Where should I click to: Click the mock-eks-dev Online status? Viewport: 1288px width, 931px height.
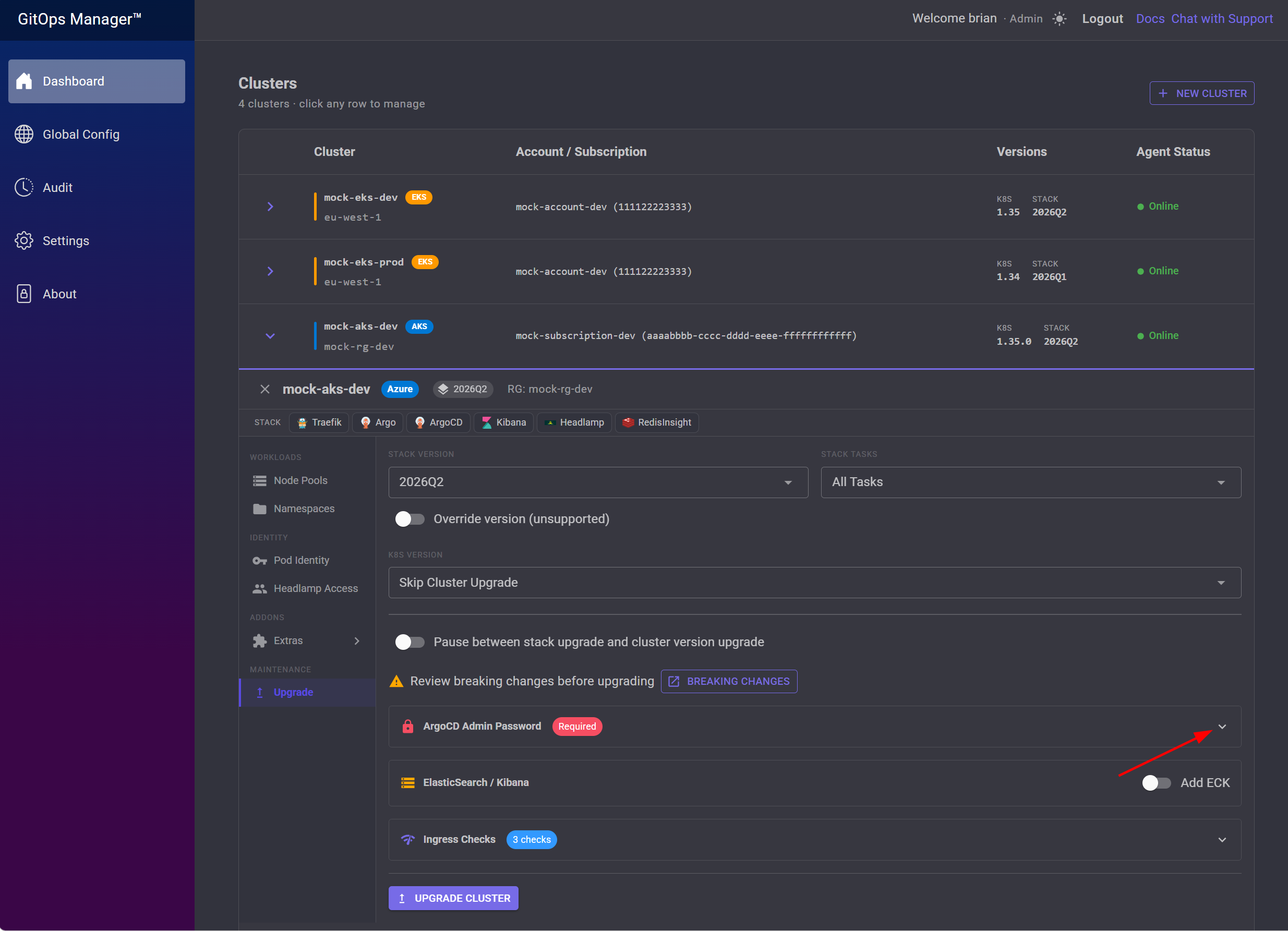[x=1158, y=207]
